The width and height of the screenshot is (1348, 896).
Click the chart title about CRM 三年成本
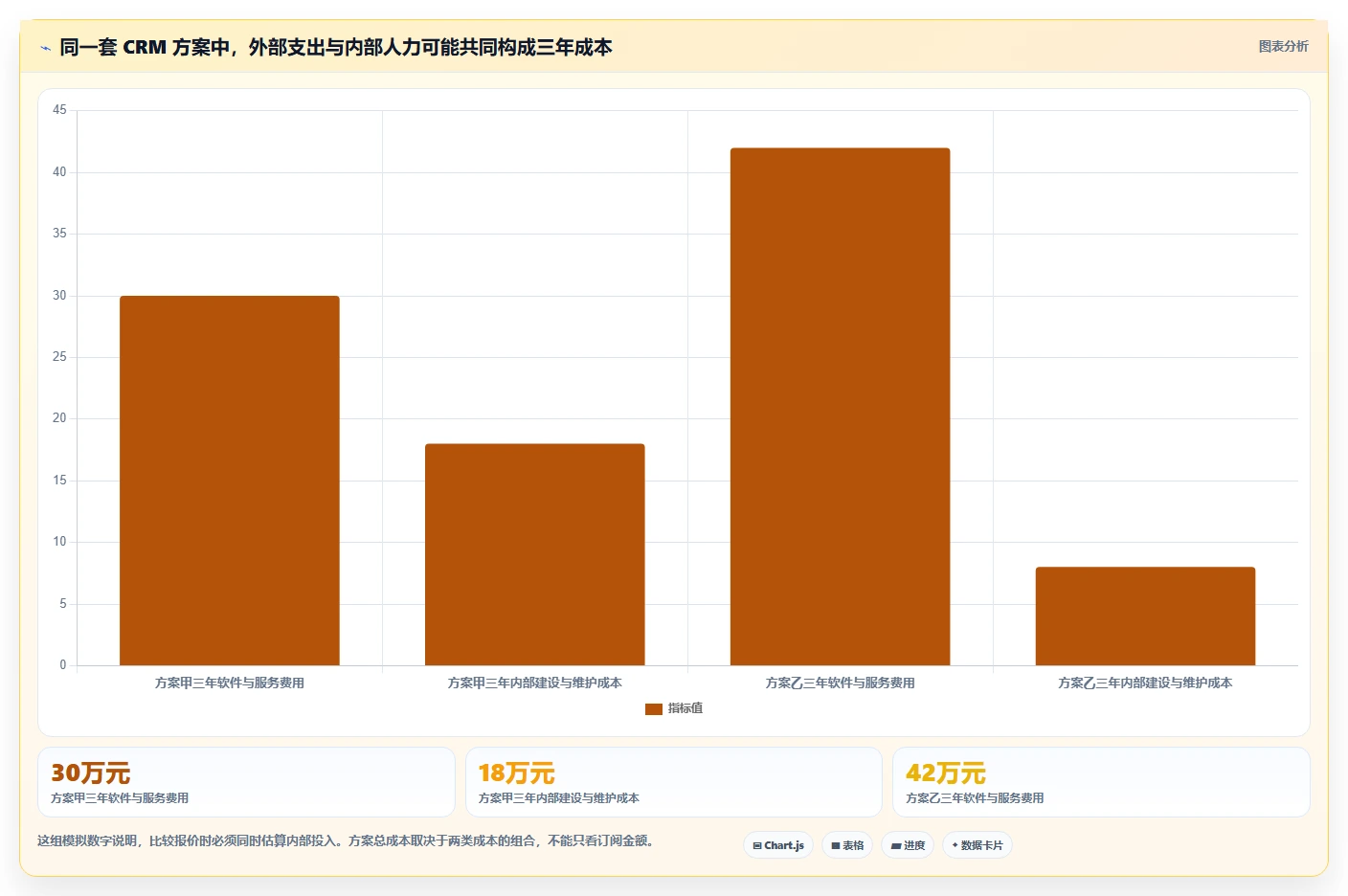point(336,47)
